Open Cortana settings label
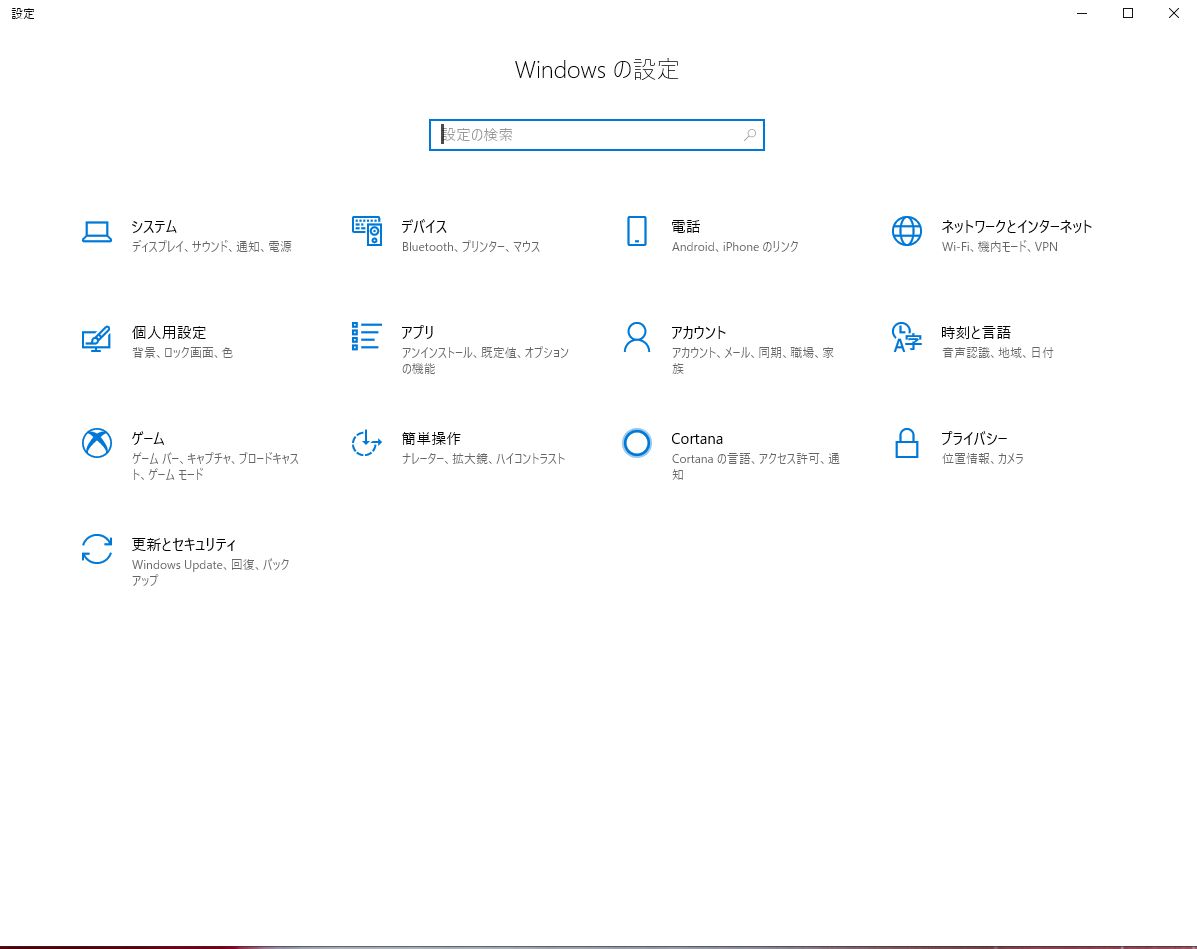Screen dimensions: 1197x949 tap(697, 439)
